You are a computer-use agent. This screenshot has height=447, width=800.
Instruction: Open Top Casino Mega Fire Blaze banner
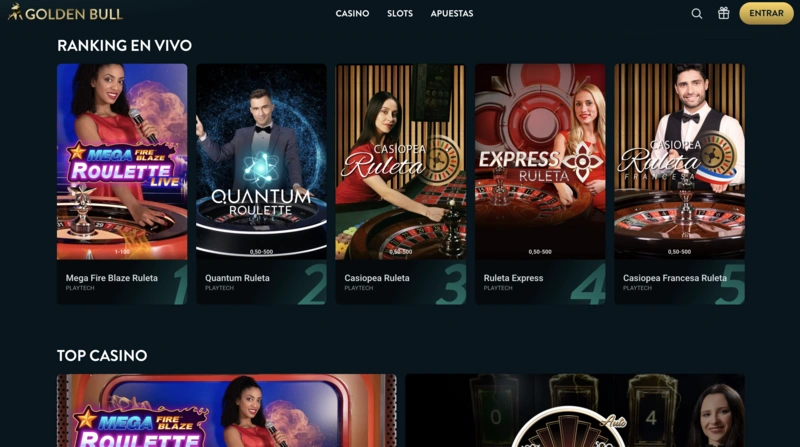pyautogui.click(x=227, y=411)
